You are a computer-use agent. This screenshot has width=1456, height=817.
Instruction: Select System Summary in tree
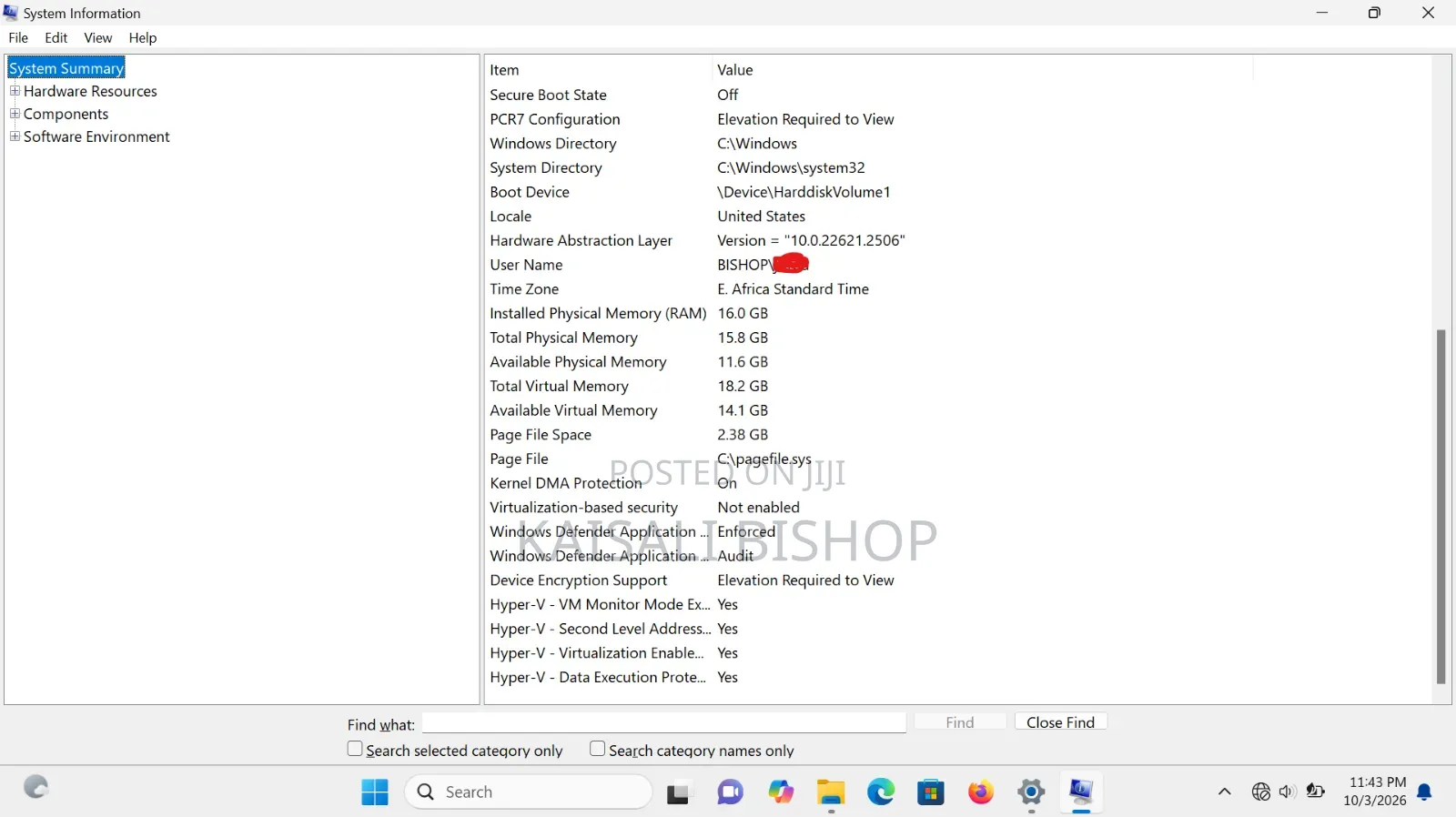tap(66, 68)
